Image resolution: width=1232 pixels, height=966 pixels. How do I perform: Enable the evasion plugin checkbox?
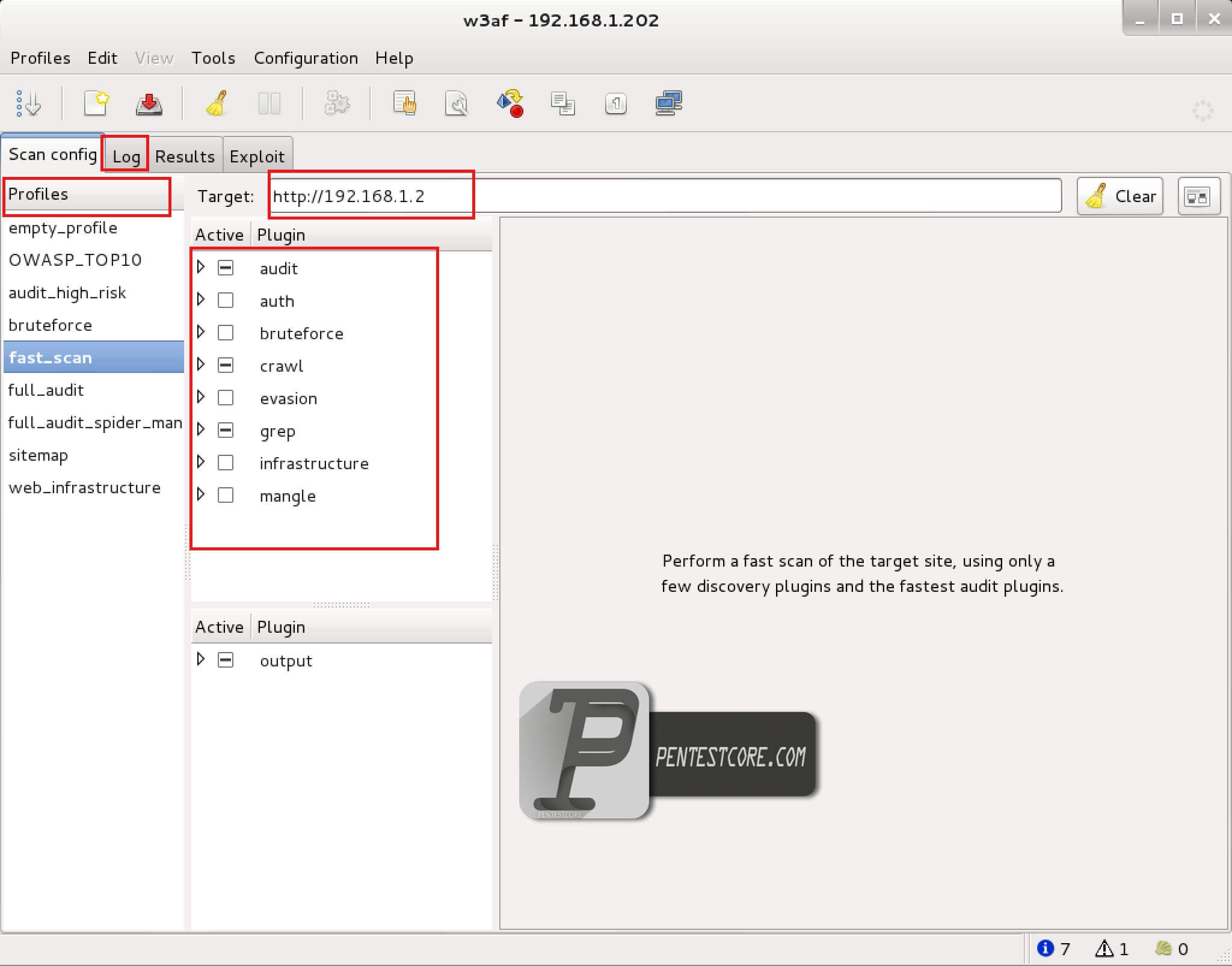pyautogui.click(x=226, y=398)
